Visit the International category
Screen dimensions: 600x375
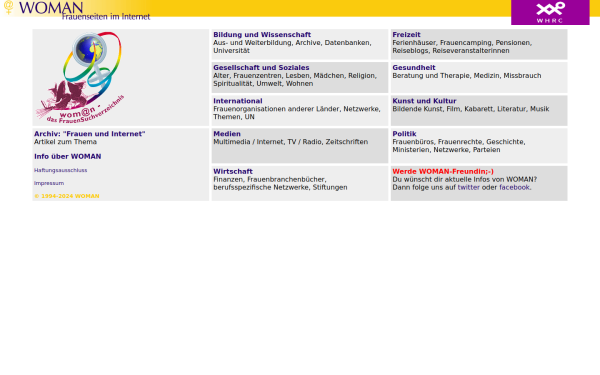click(x=238, y=101)
